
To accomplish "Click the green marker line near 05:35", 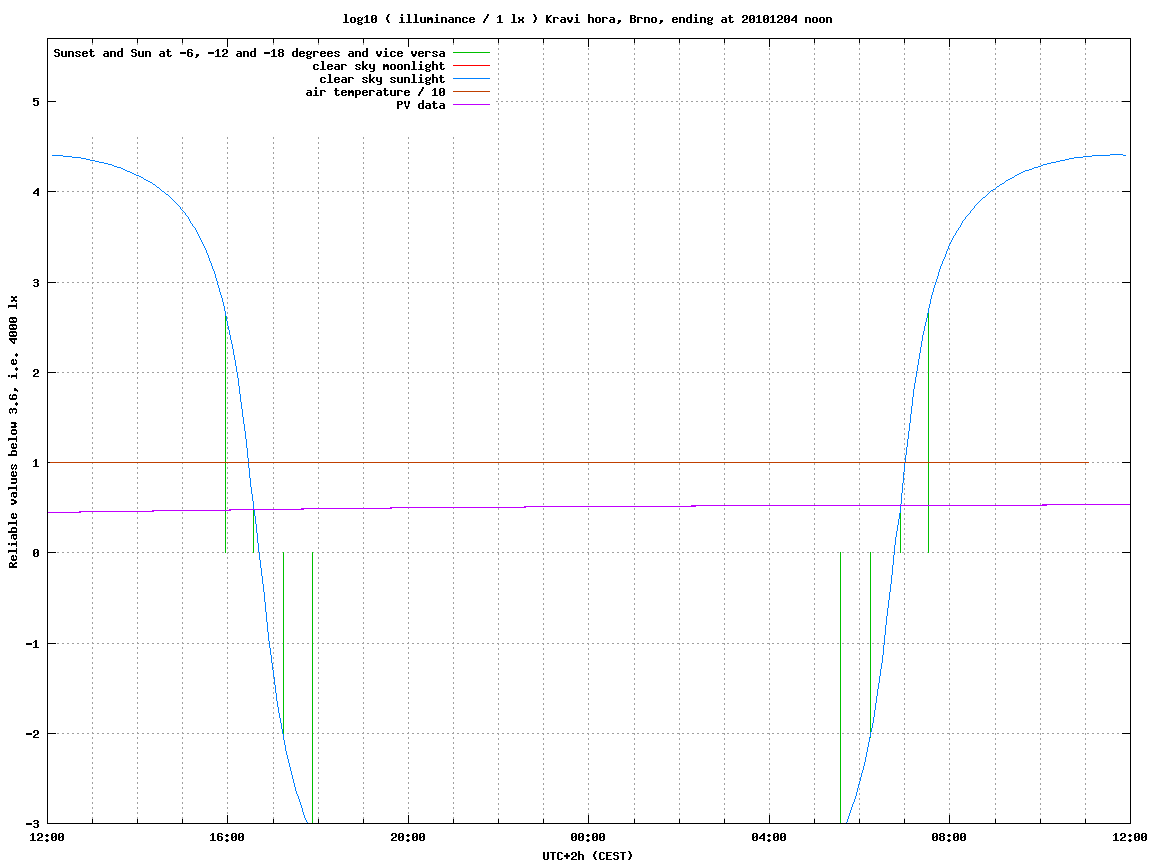I will 840,688.
